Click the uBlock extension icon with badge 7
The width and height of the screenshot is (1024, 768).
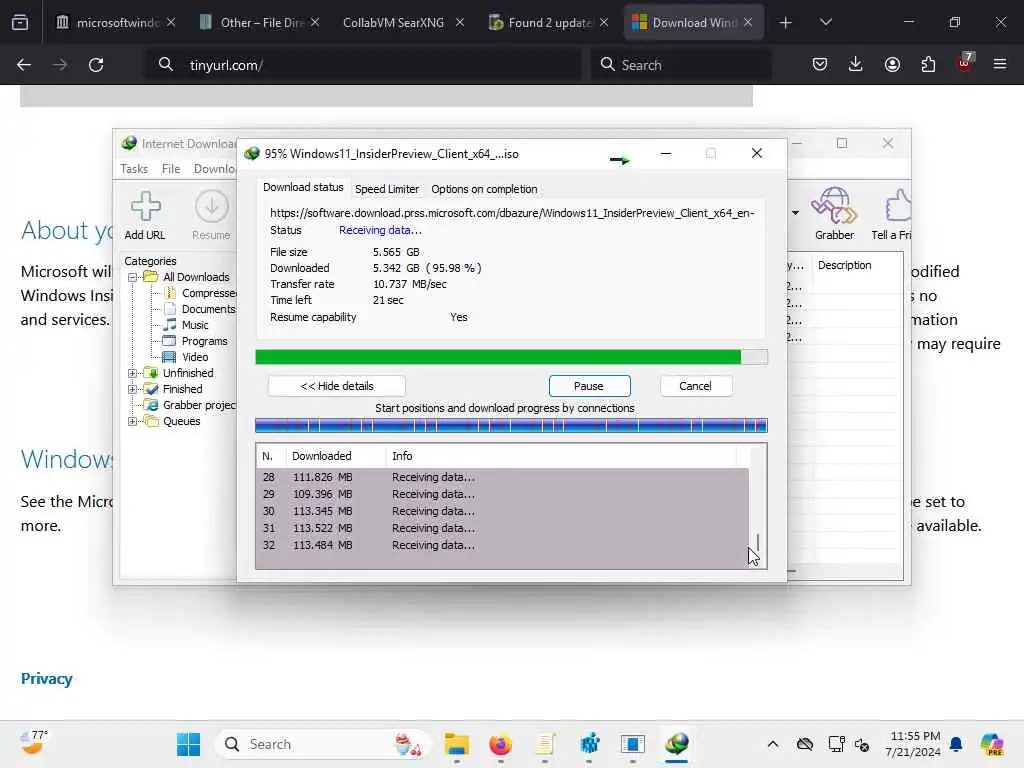click(x=965, y=63)
